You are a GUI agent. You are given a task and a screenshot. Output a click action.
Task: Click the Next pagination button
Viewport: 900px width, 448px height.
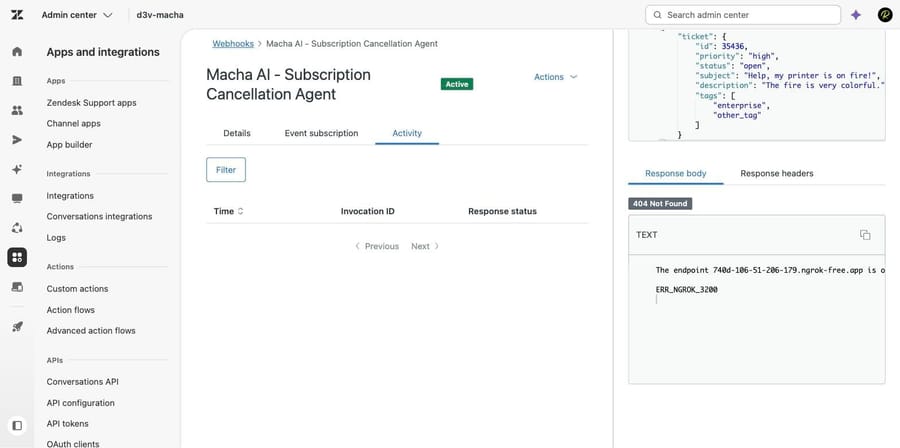425,246
